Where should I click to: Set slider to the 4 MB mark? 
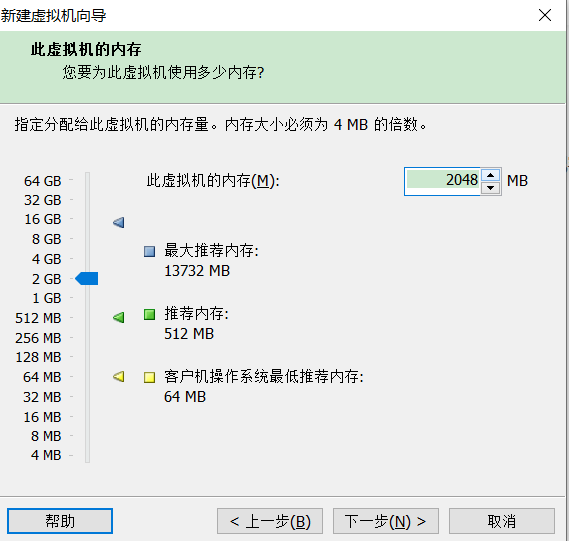pos(87,455)
